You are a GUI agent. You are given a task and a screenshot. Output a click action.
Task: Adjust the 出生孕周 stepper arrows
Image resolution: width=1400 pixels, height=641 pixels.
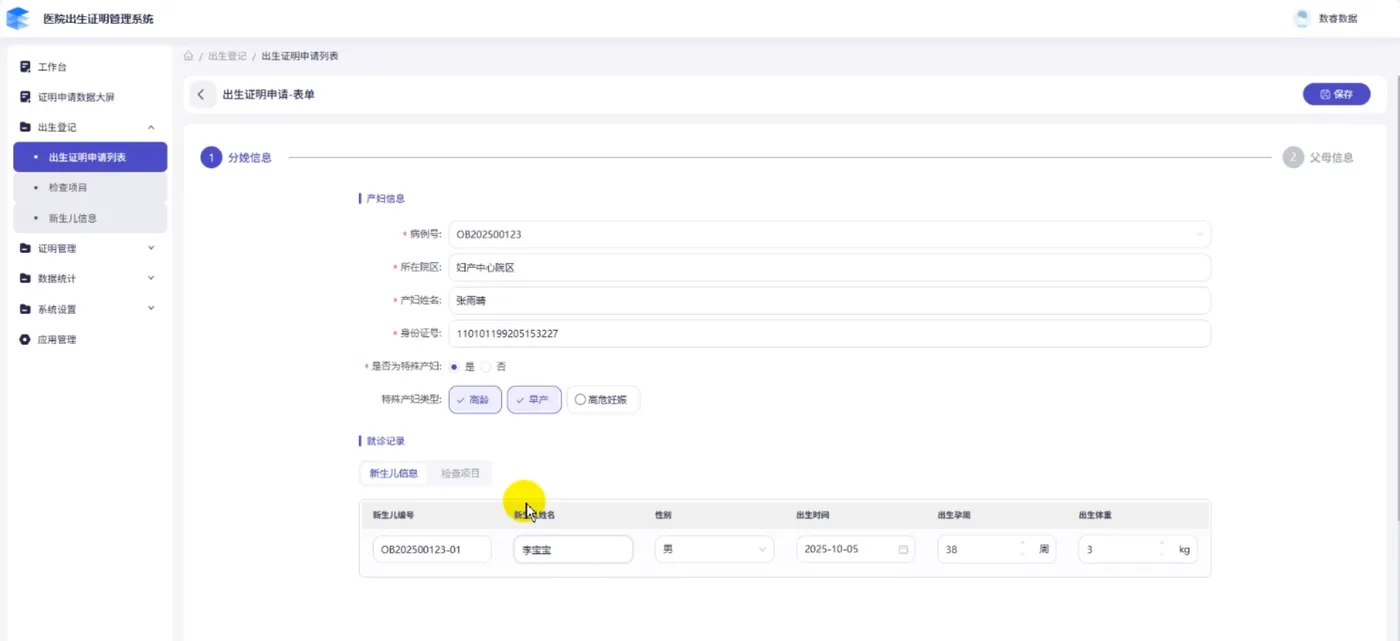(x=1022, y=549)
